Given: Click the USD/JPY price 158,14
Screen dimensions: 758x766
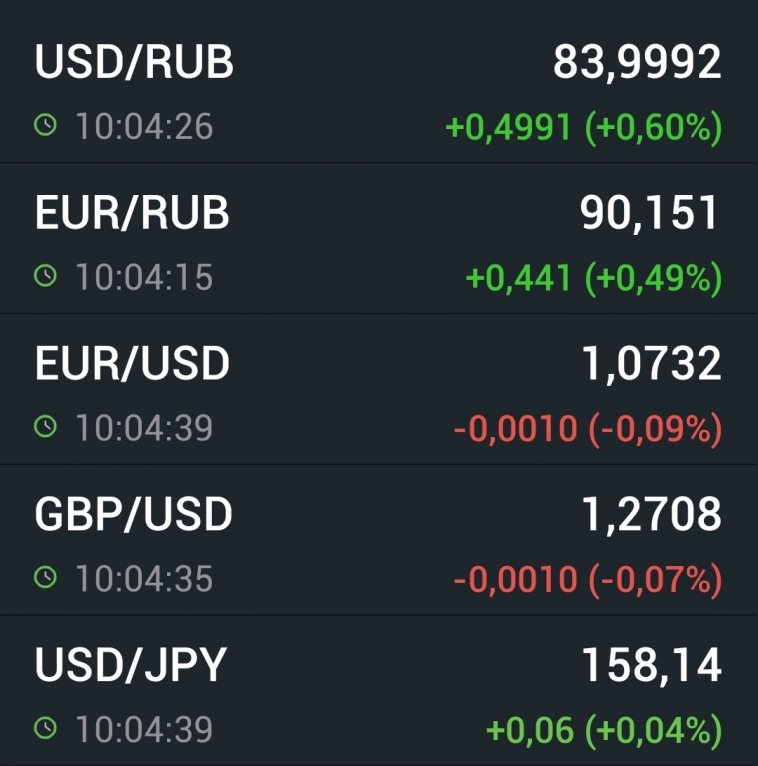Looking at the screenshot, I should (651, 665).
